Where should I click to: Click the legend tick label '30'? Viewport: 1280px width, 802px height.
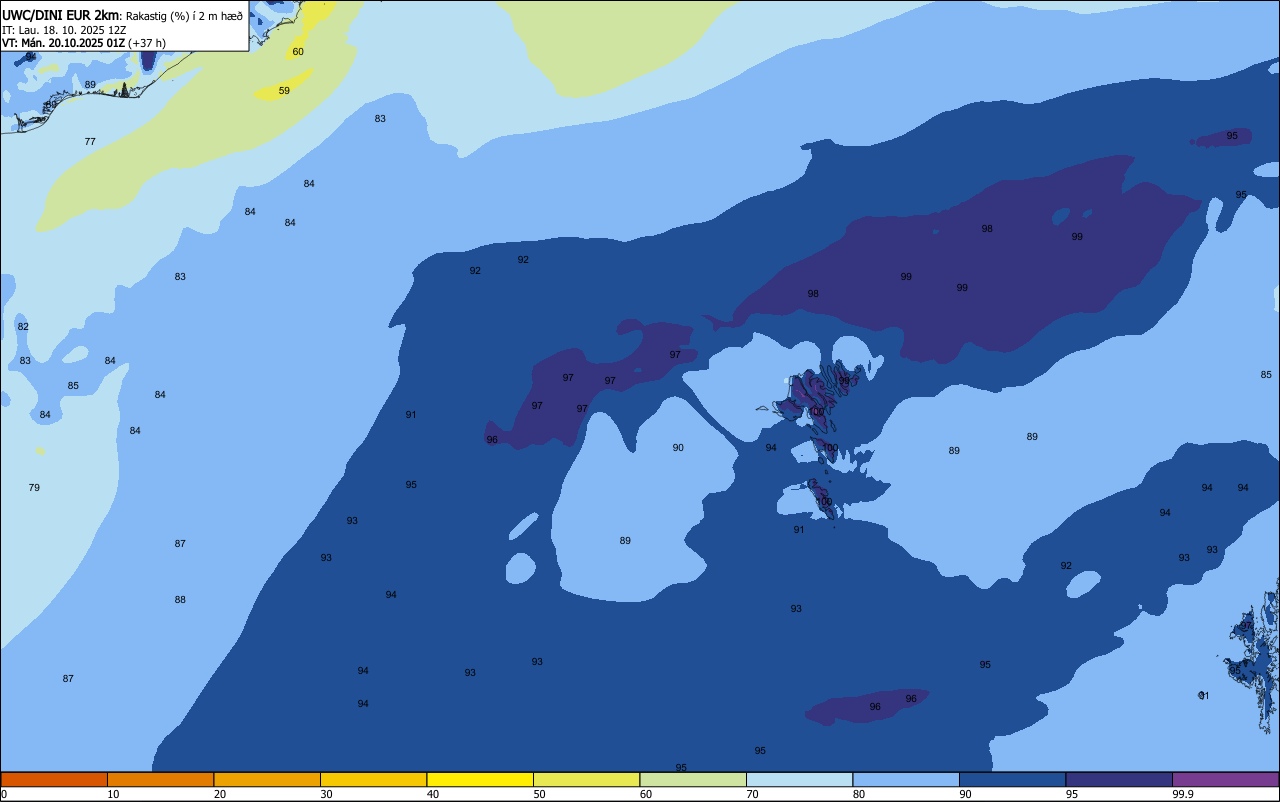point(326,794)
